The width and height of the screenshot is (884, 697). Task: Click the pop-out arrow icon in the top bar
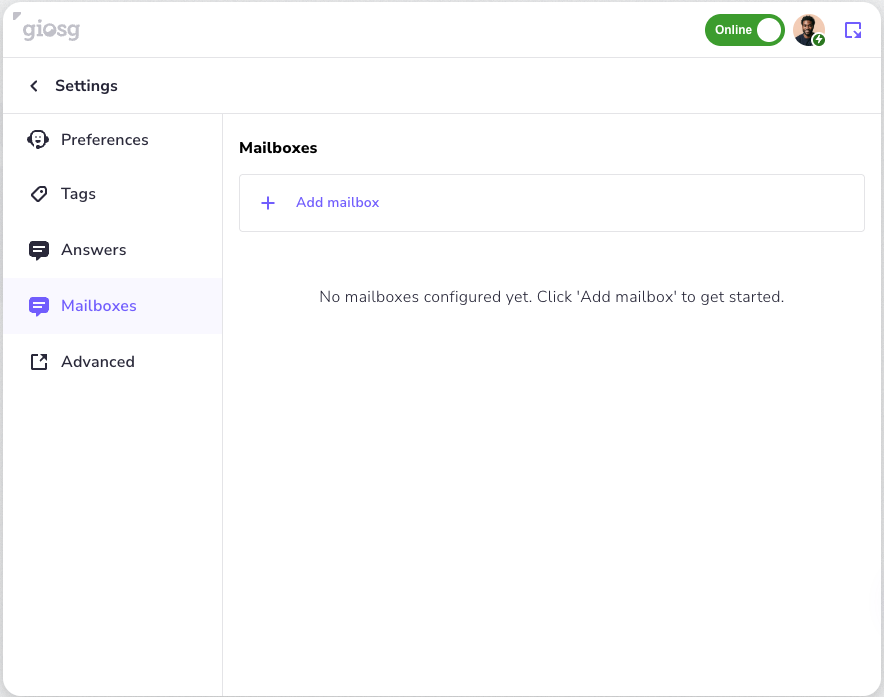pyautogui.click(x=853, y=30)
